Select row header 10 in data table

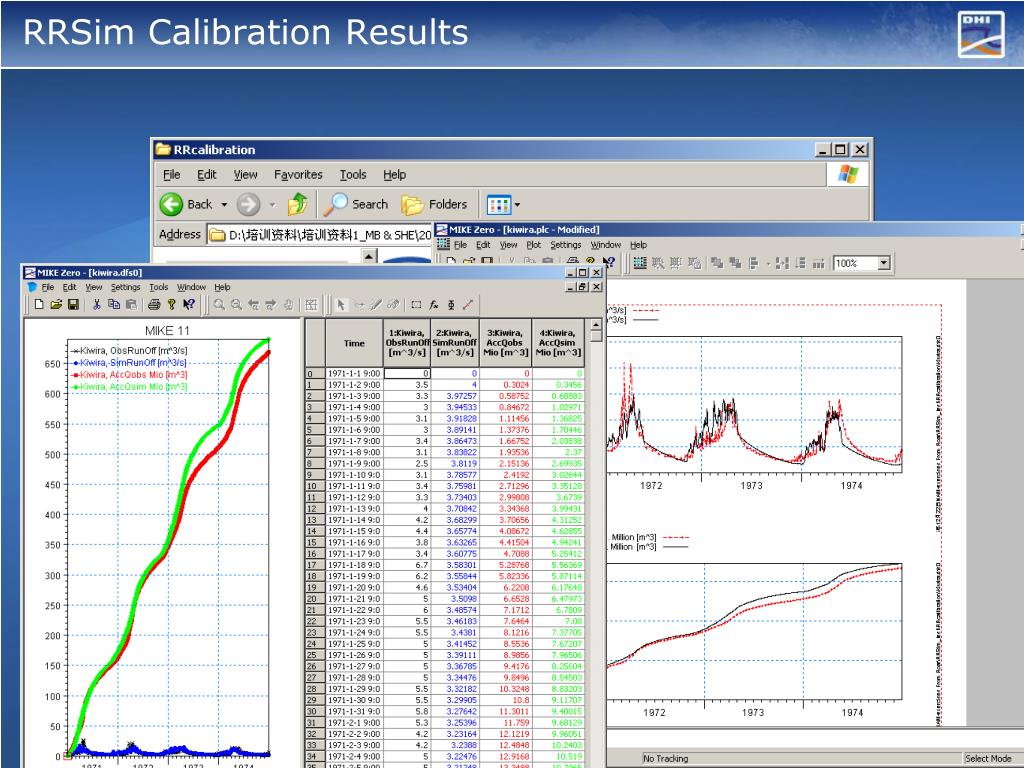pyautogui.click(x=315, y=486)
